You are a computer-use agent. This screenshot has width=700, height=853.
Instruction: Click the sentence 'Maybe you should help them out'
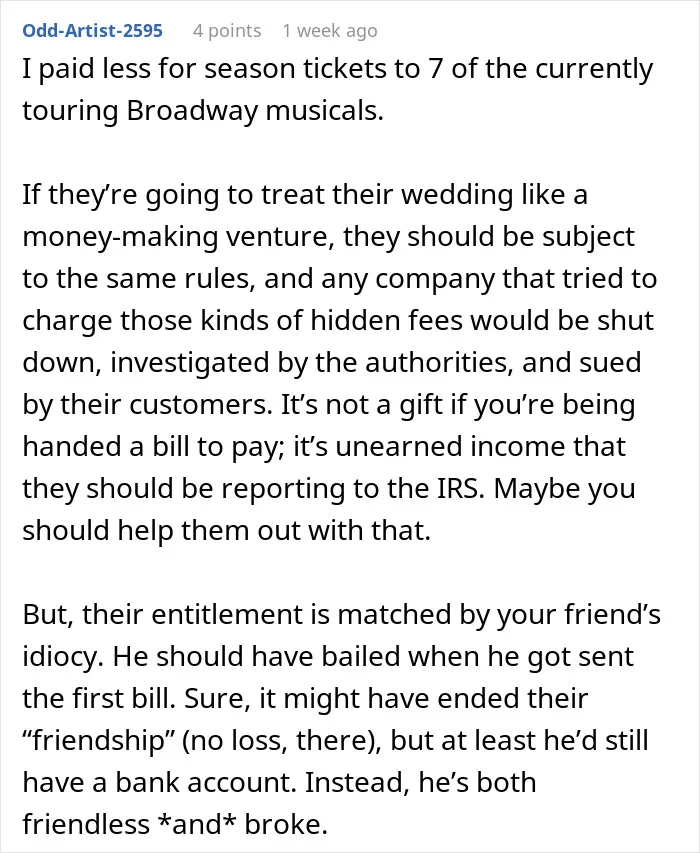click(329, 509)
